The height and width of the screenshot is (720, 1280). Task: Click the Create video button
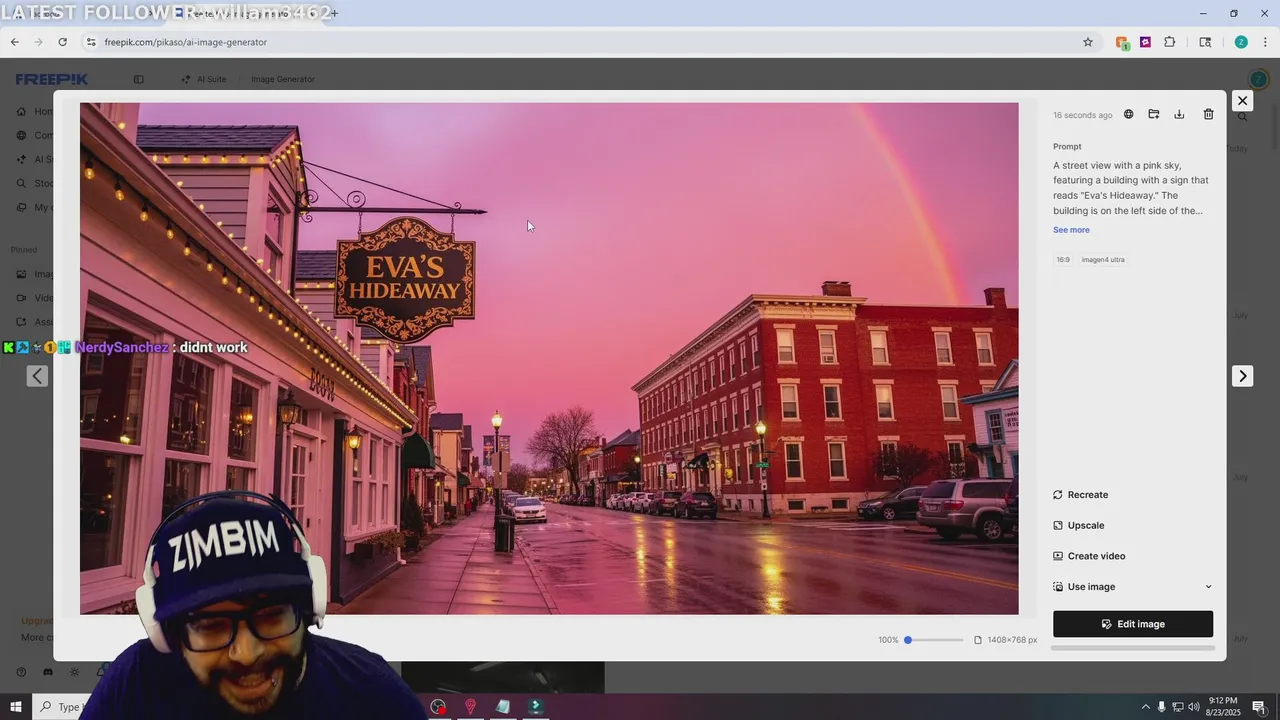coord(1089,556)
